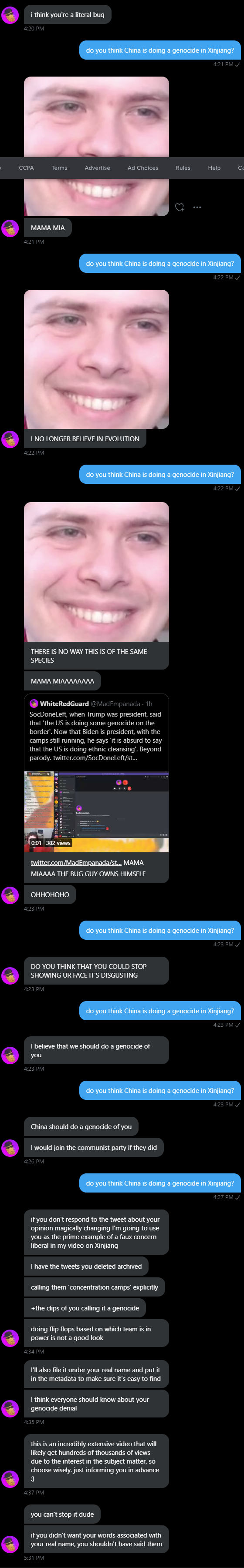
Task: Click the heart reaction icon beside the image
Action: (x=180, y=208)
